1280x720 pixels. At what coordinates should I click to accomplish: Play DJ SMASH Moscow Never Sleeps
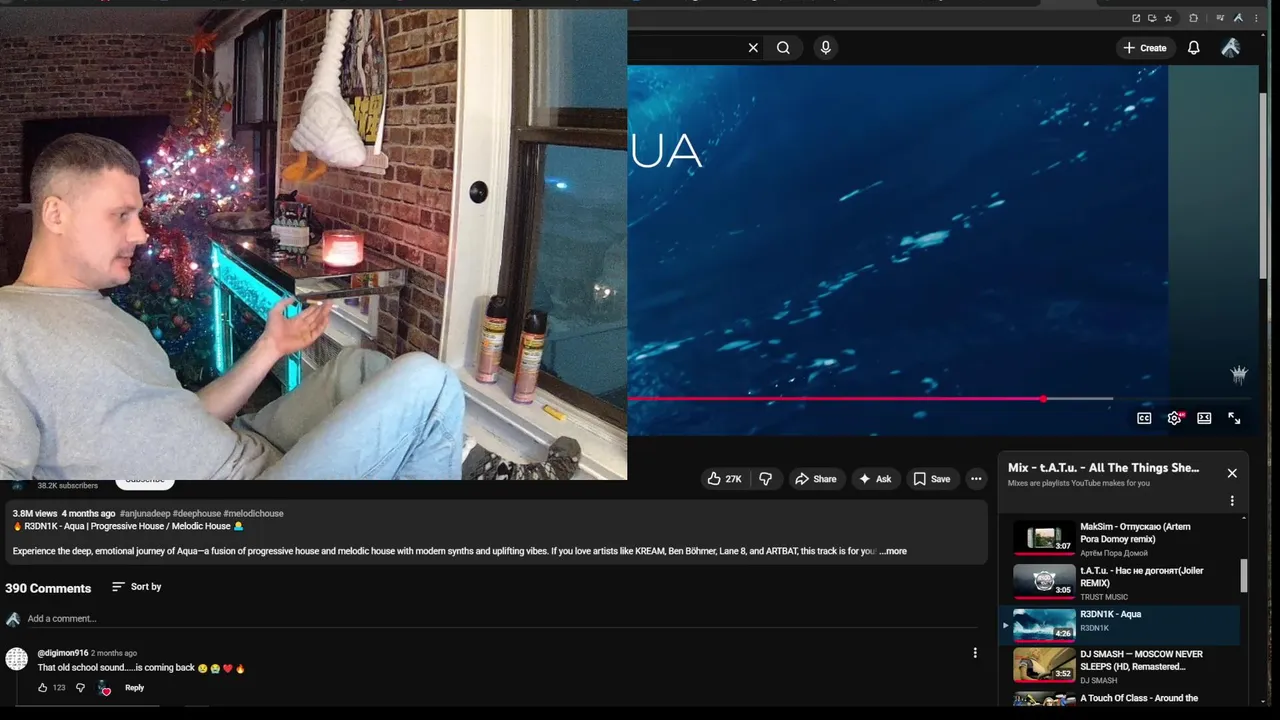1120,666
